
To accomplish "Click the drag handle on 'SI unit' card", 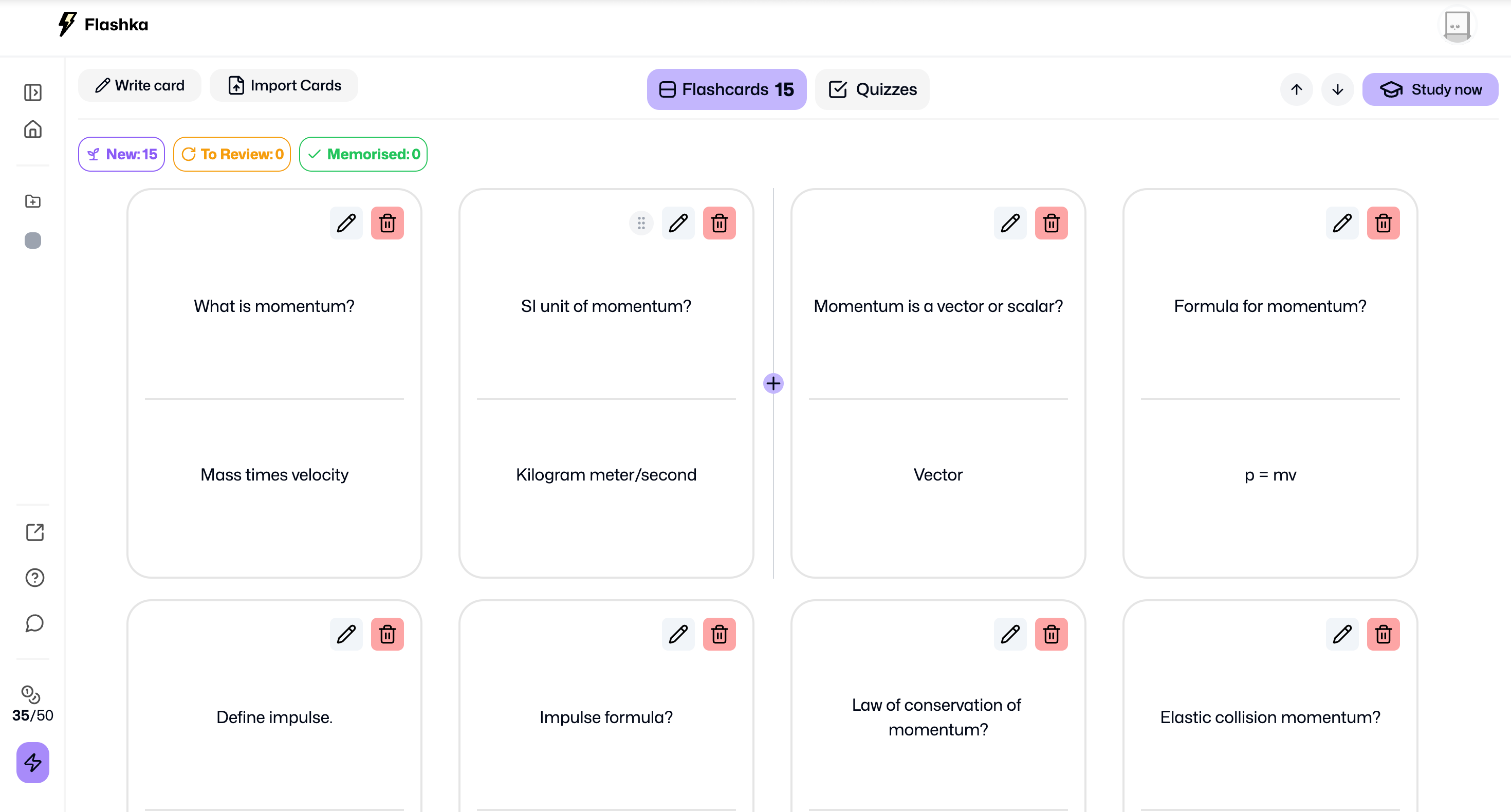I will coord(641,223).
